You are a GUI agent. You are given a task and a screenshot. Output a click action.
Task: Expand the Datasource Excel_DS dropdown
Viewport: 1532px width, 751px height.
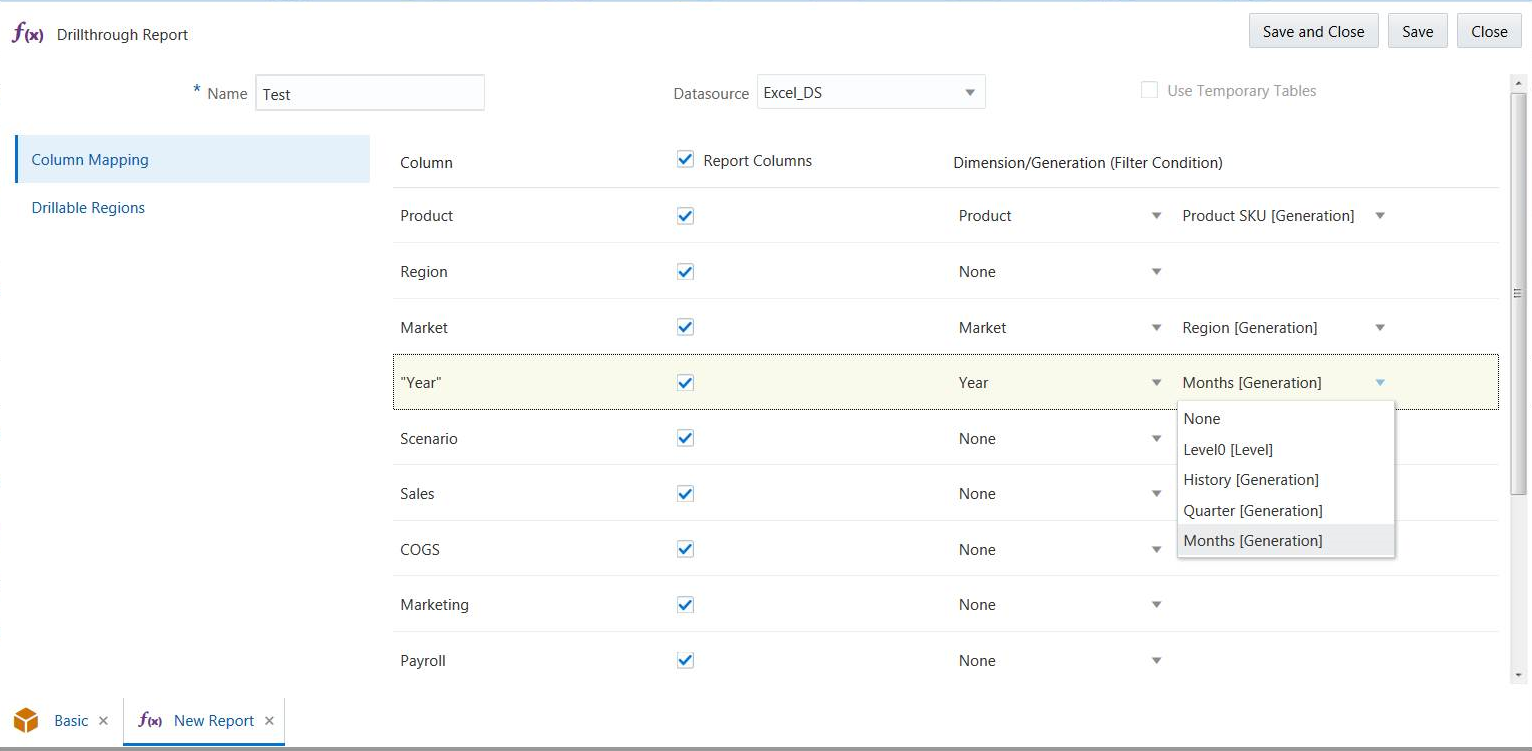[x=969, y=92]
